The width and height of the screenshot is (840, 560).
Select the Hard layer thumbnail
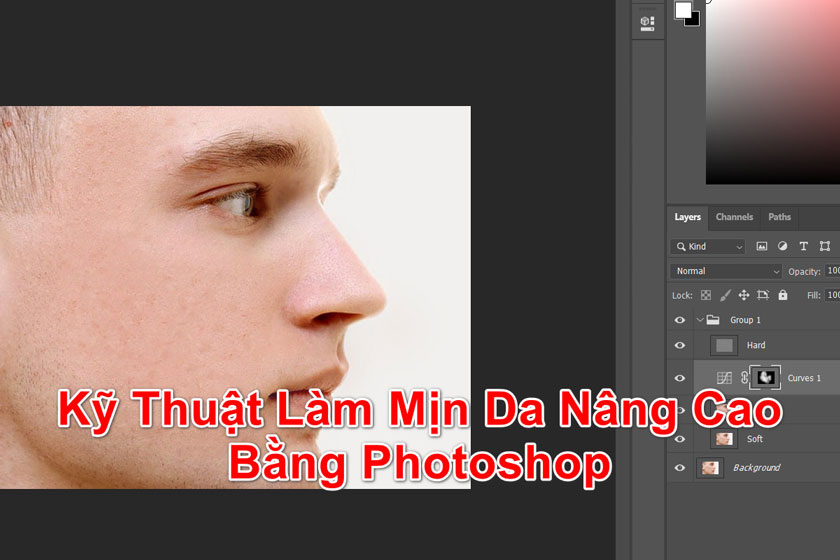coord(724,345)
